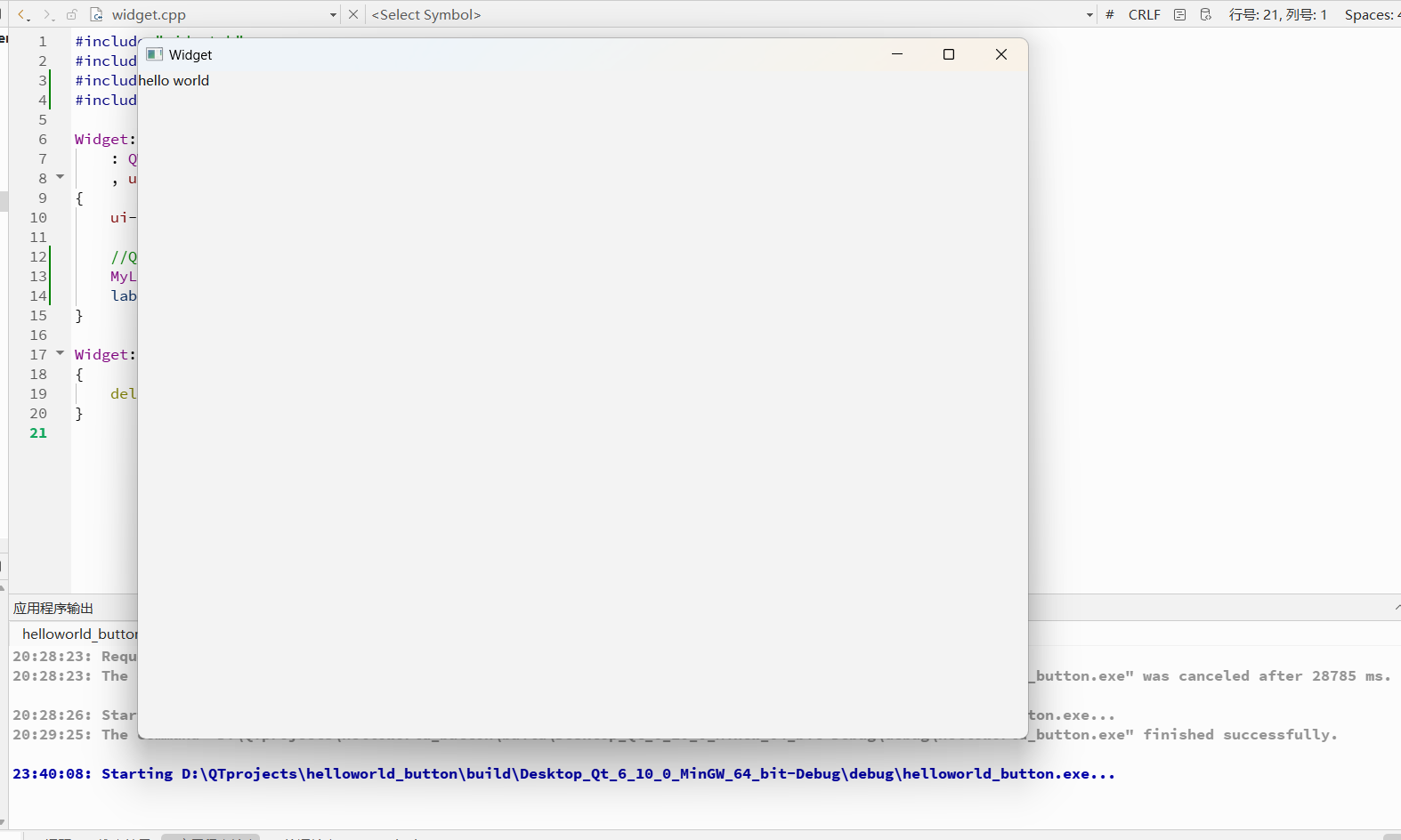Screen dimensions: 1401x840
Task: Click 'was canceled after 28785 ms' output text
Action: [x=1267, y=676]
